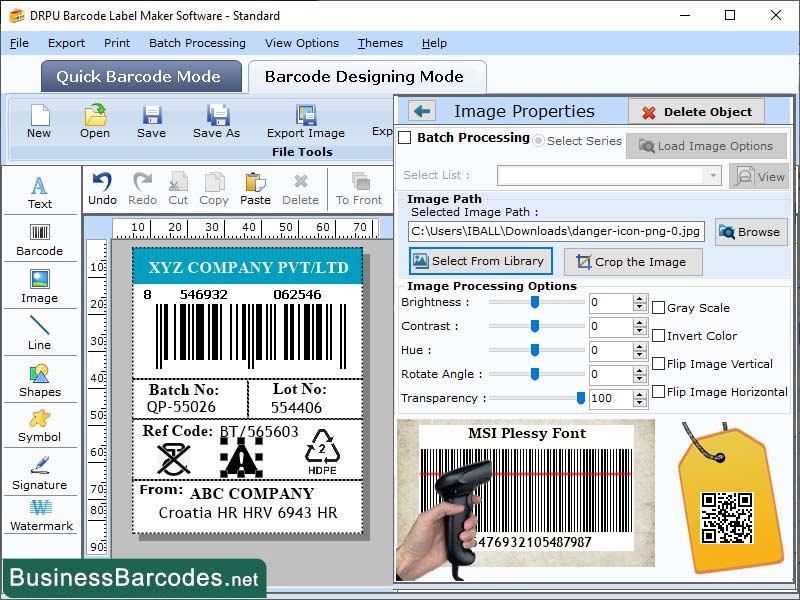This screenshot has height=600, width=800.
Task: Open the Themes menu
Action: [379, 43]
